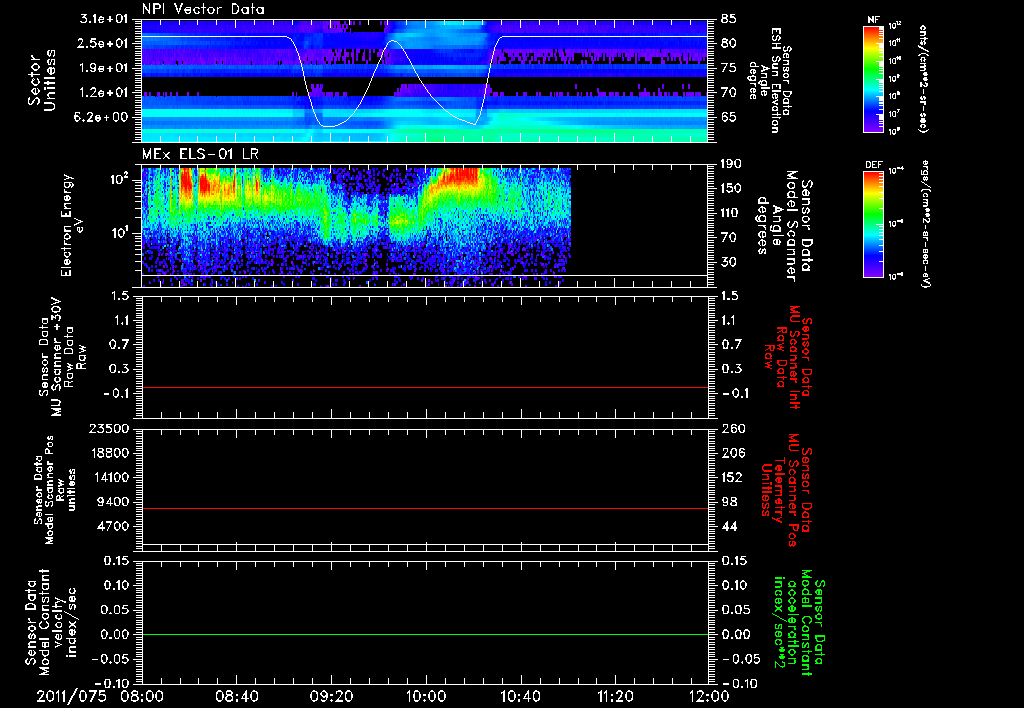Viewport: 1024px width, 708px height.
Task: Click the "Model Scanner Pos Raw unitless" axis title
Action: coord(55,490)
